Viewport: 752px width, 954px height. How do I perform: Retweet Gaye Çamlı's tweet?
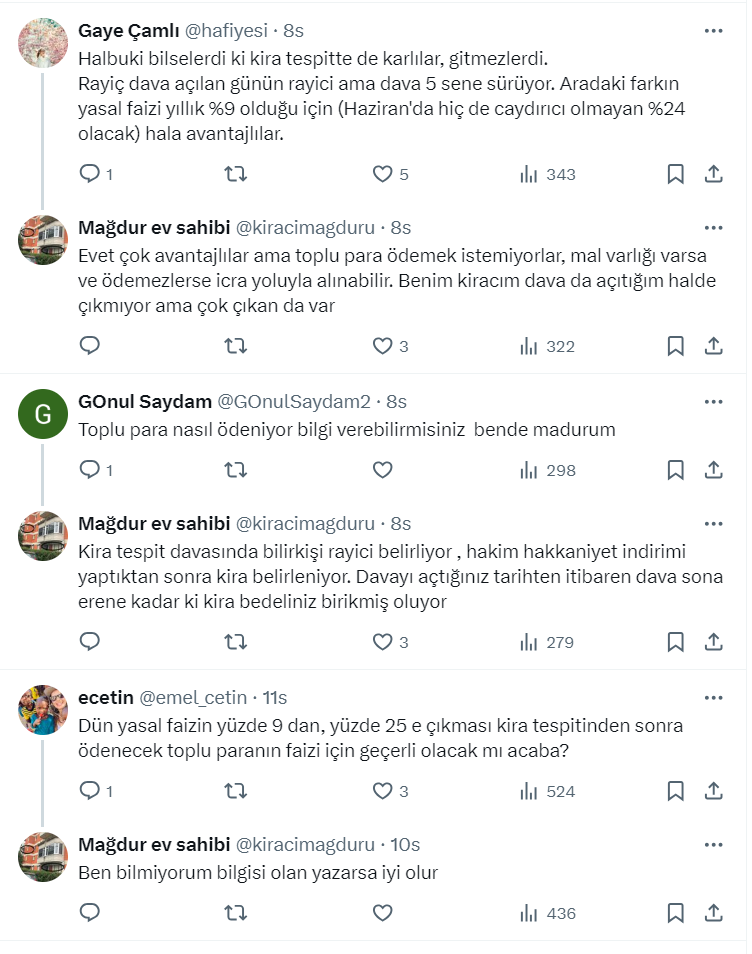click(235, 174)
